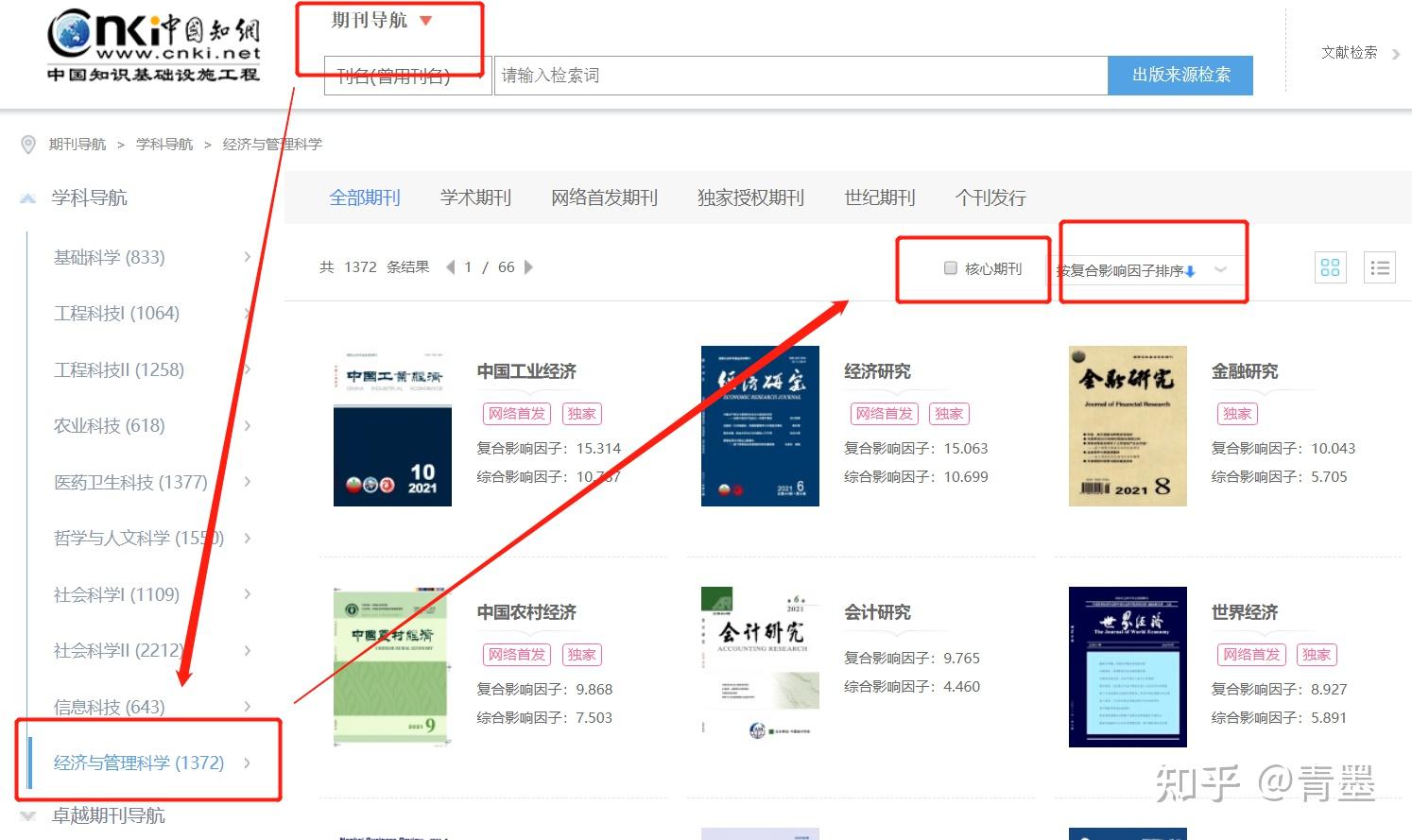Viewport: 1412px width, 840px height.
Task: Expand the 卓越期刊导航 section
Action: click(x=27, y=815)
